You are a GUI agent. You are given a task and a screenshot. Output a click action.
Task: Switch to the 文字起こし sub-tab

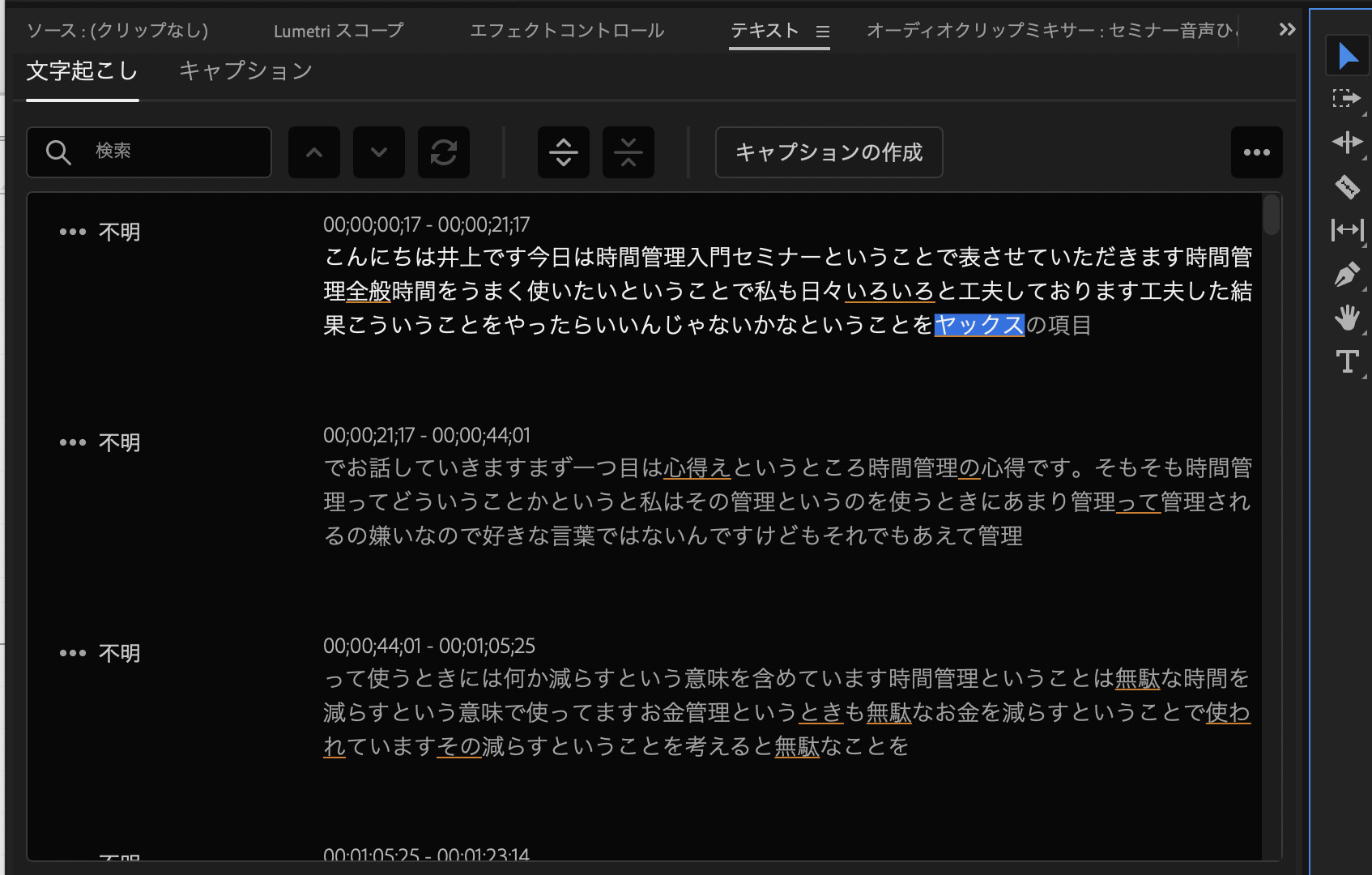[x=83, y=71]
